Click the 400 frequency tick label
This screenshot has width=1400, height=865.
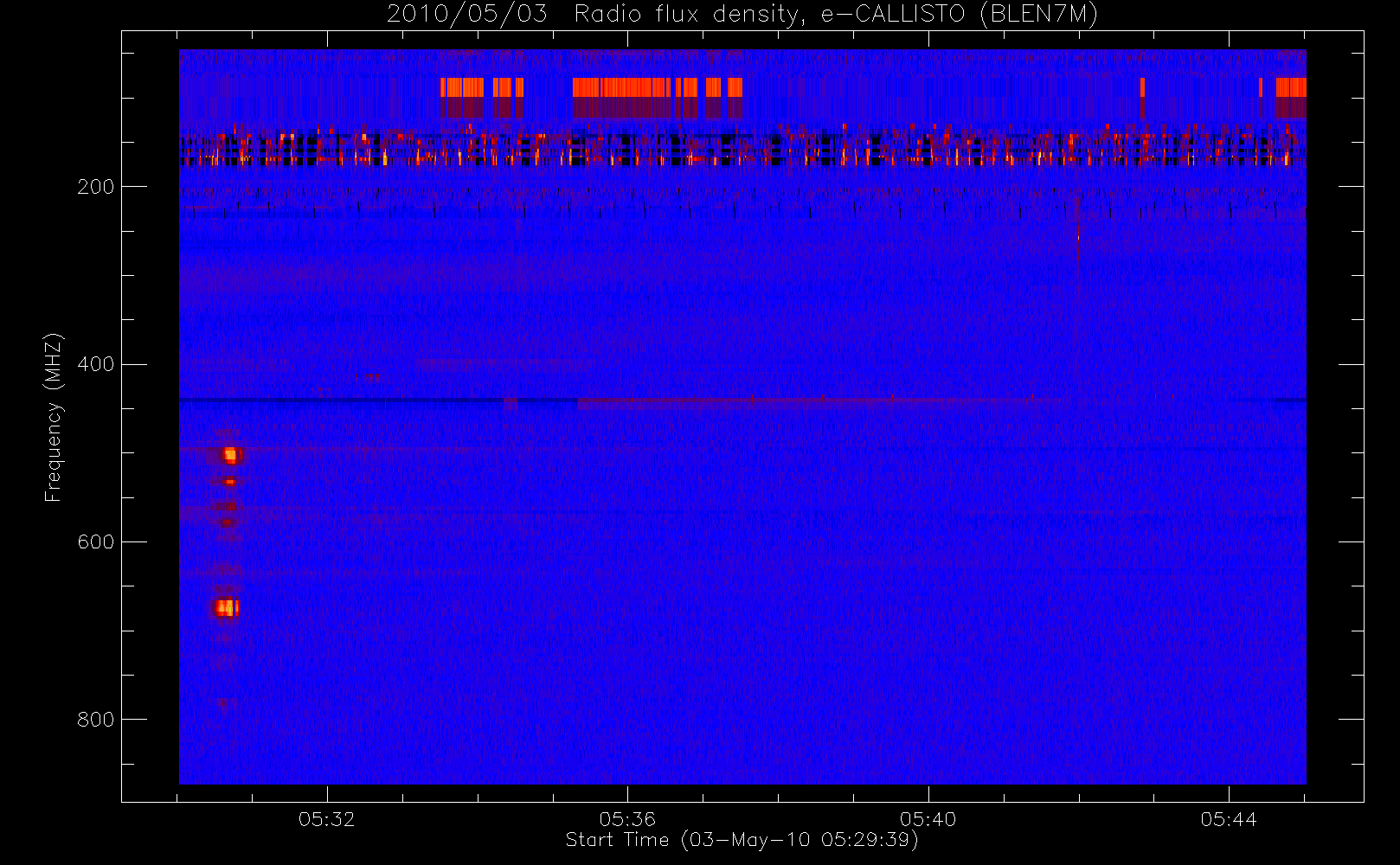[x=95, y=364]
